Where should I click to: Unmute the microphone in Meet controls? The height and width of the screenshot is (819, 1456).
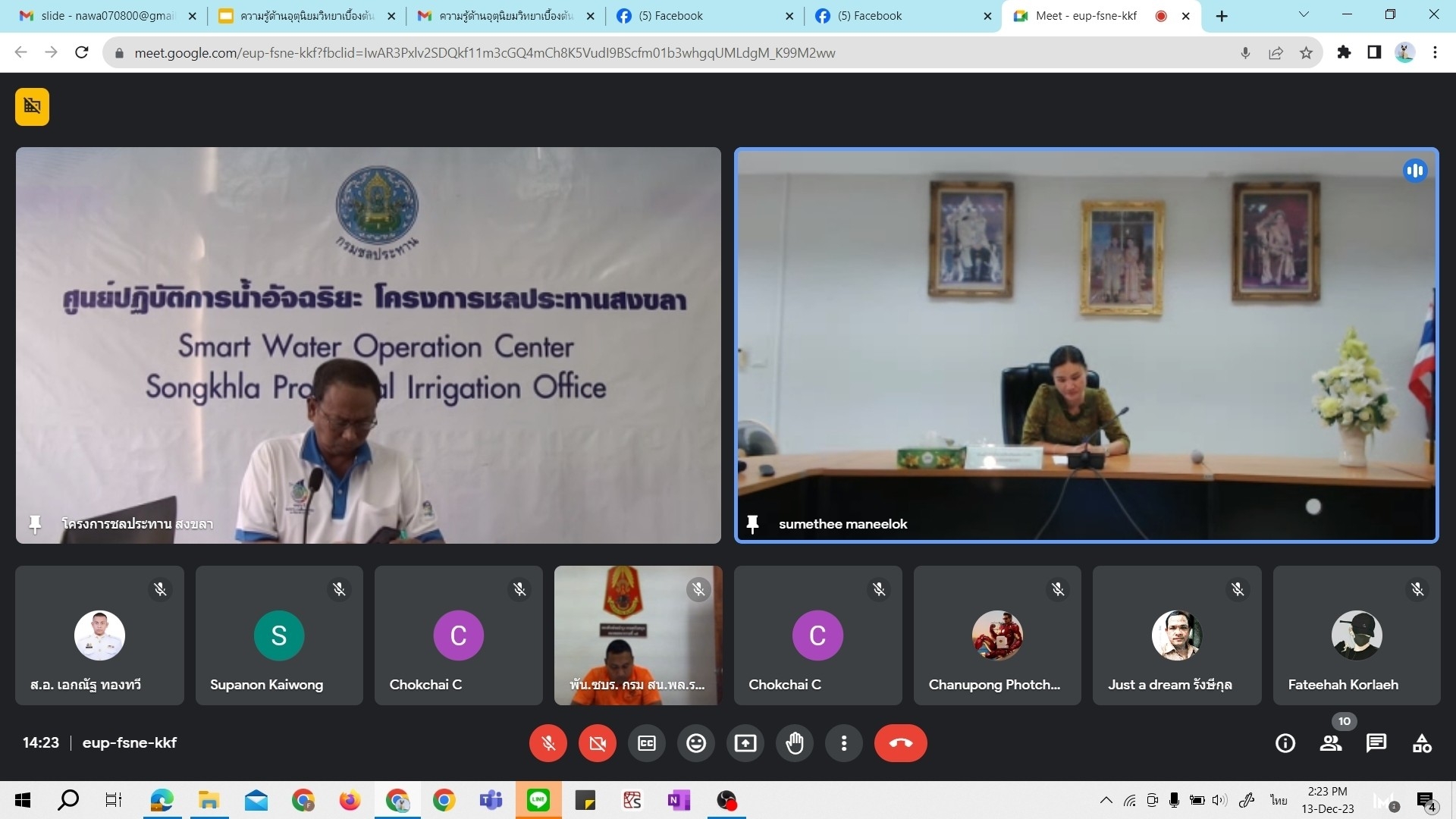click(548, 743)
